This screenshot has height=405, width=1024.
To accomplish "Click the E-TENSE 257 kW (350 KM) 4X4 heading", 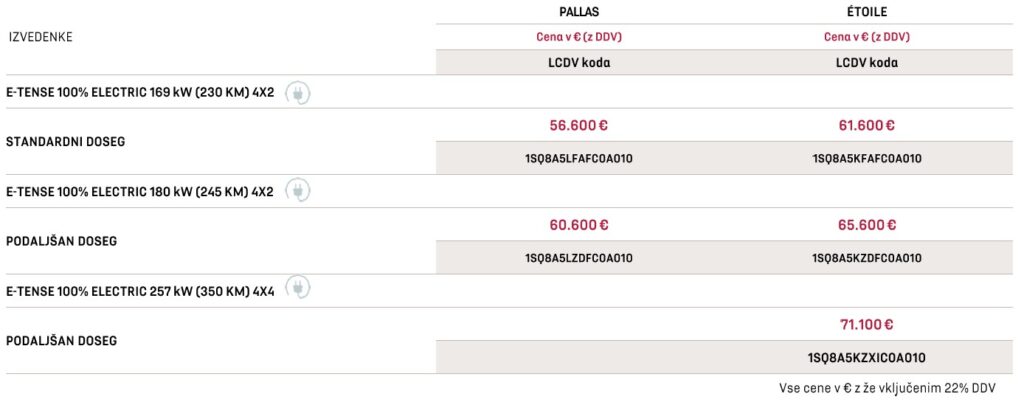I will coord(140,290).
